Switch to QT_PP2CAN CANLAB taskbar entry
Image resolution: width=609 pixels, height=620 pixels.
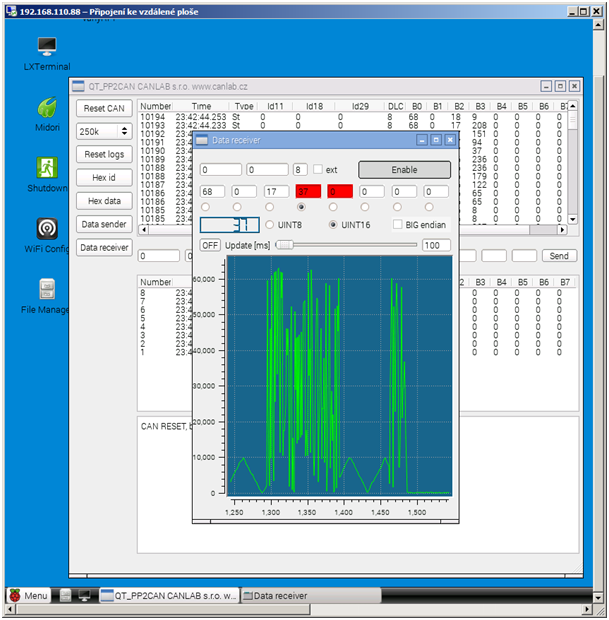[169, 595]
